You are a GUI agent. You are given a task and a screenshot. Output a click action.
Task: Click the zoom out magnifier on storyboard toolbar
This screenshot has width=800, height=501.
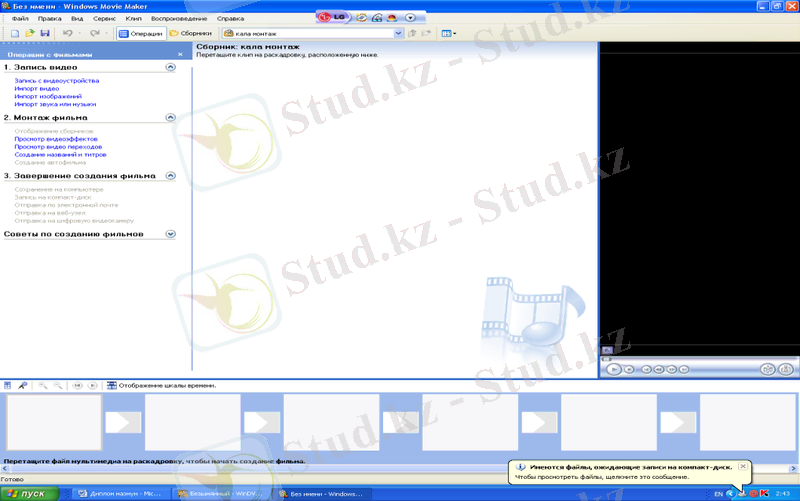point(58,386)
